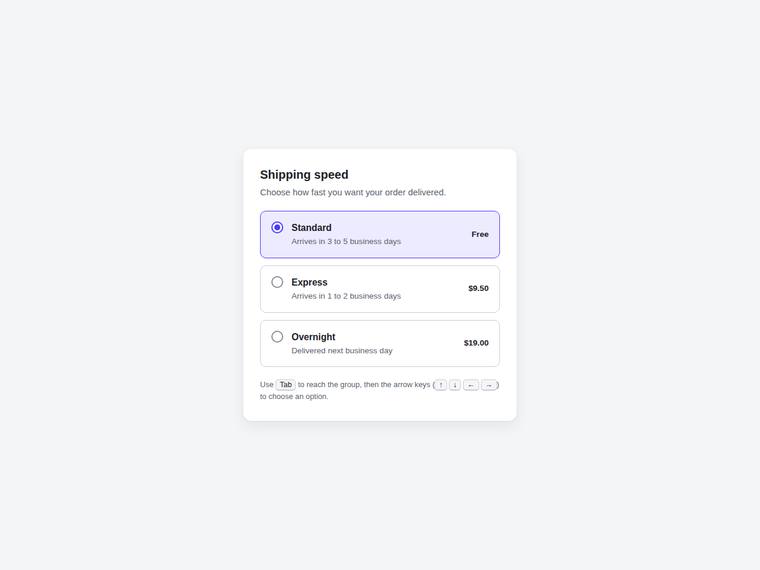
Task: Click "Delivered next business day" text
Action: (342, 350)
